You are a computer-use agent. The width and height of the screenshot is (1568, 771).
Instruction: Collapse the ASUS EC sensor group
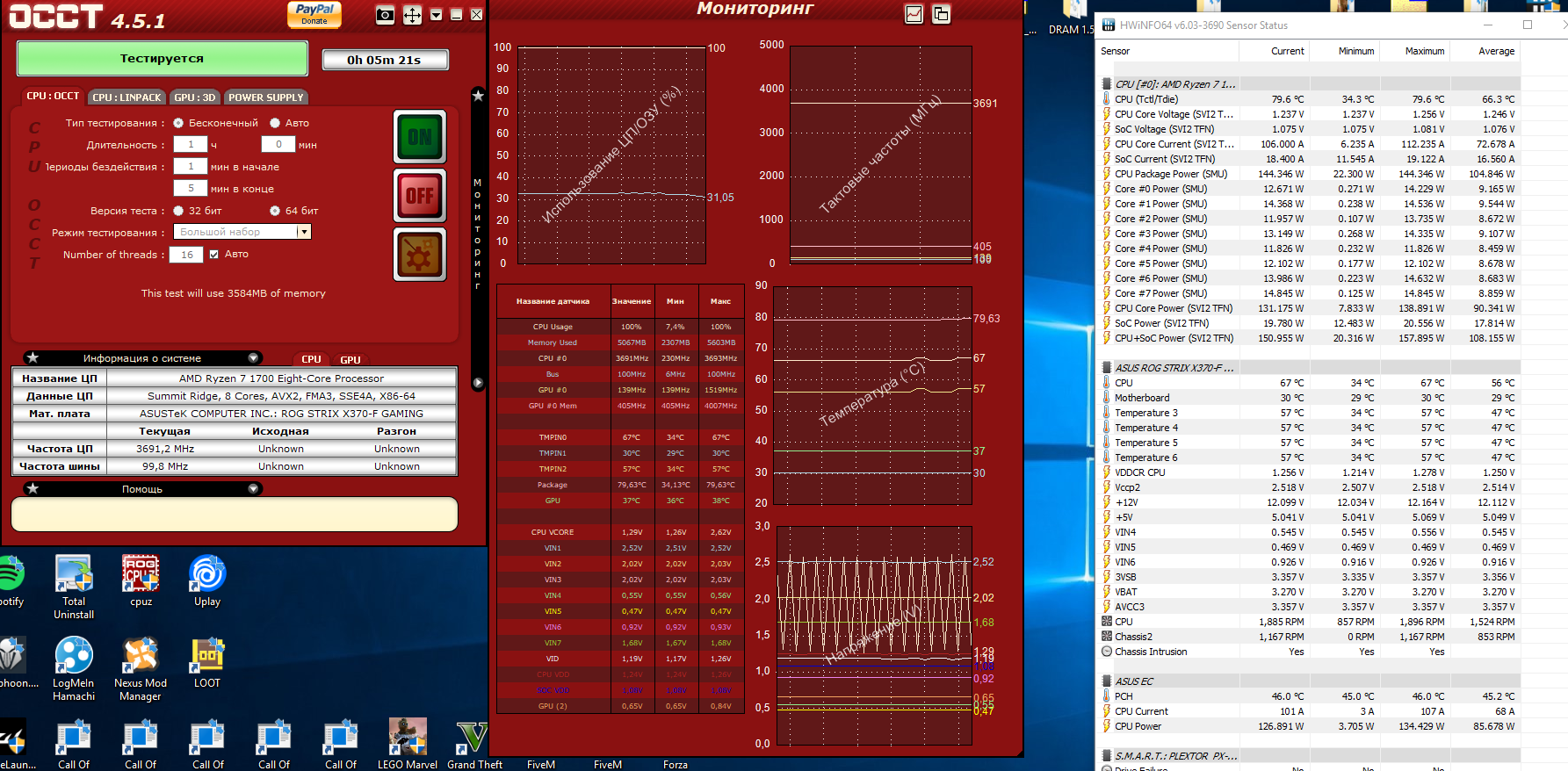1107,681
